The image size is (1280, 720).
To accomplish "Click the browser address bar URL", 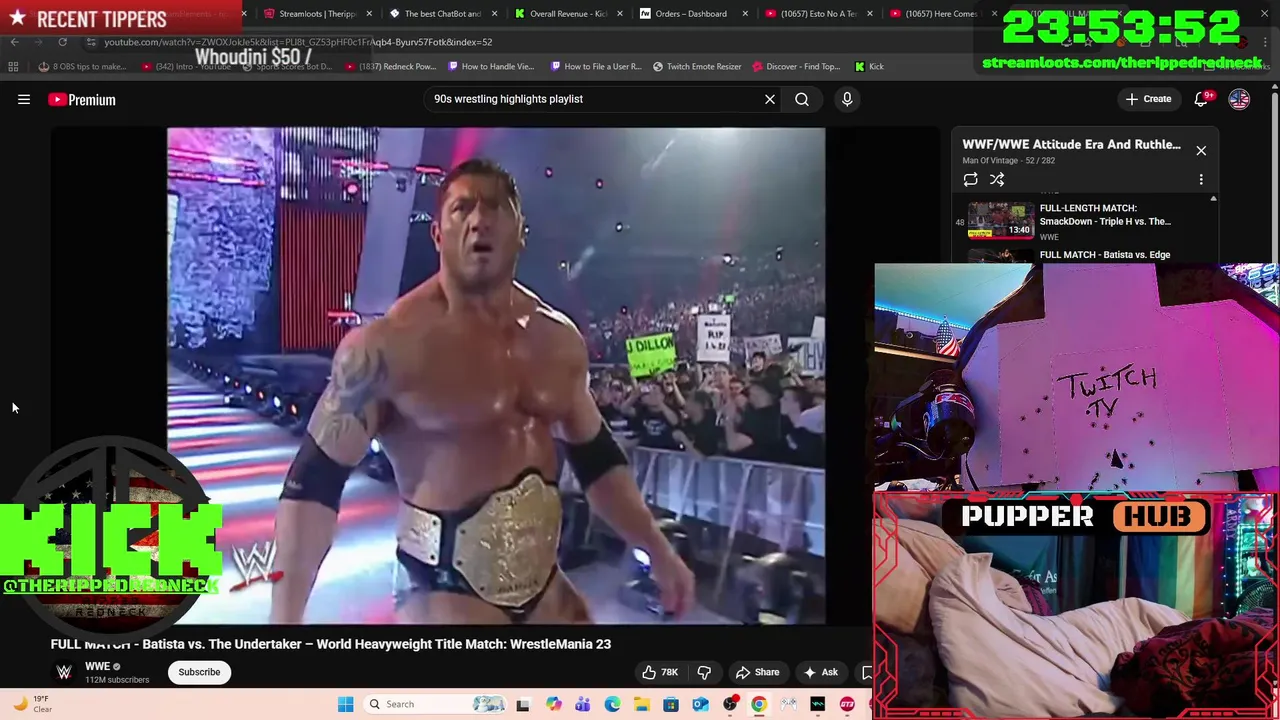I will tap(298, 42).
